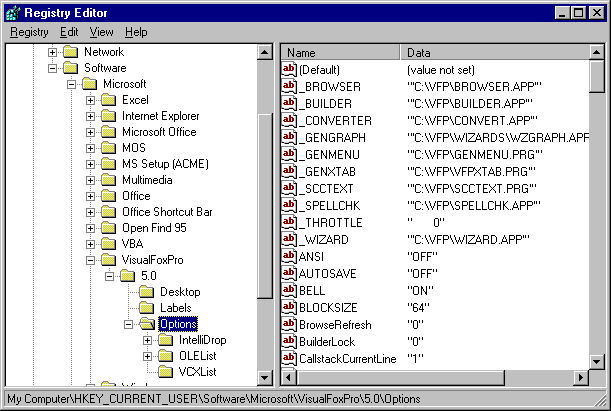Image resolution: width=611 pixels, height=411 pixels.
Task: Click the string icon beside BLOCKSIZE
Action: coord(290,308)
